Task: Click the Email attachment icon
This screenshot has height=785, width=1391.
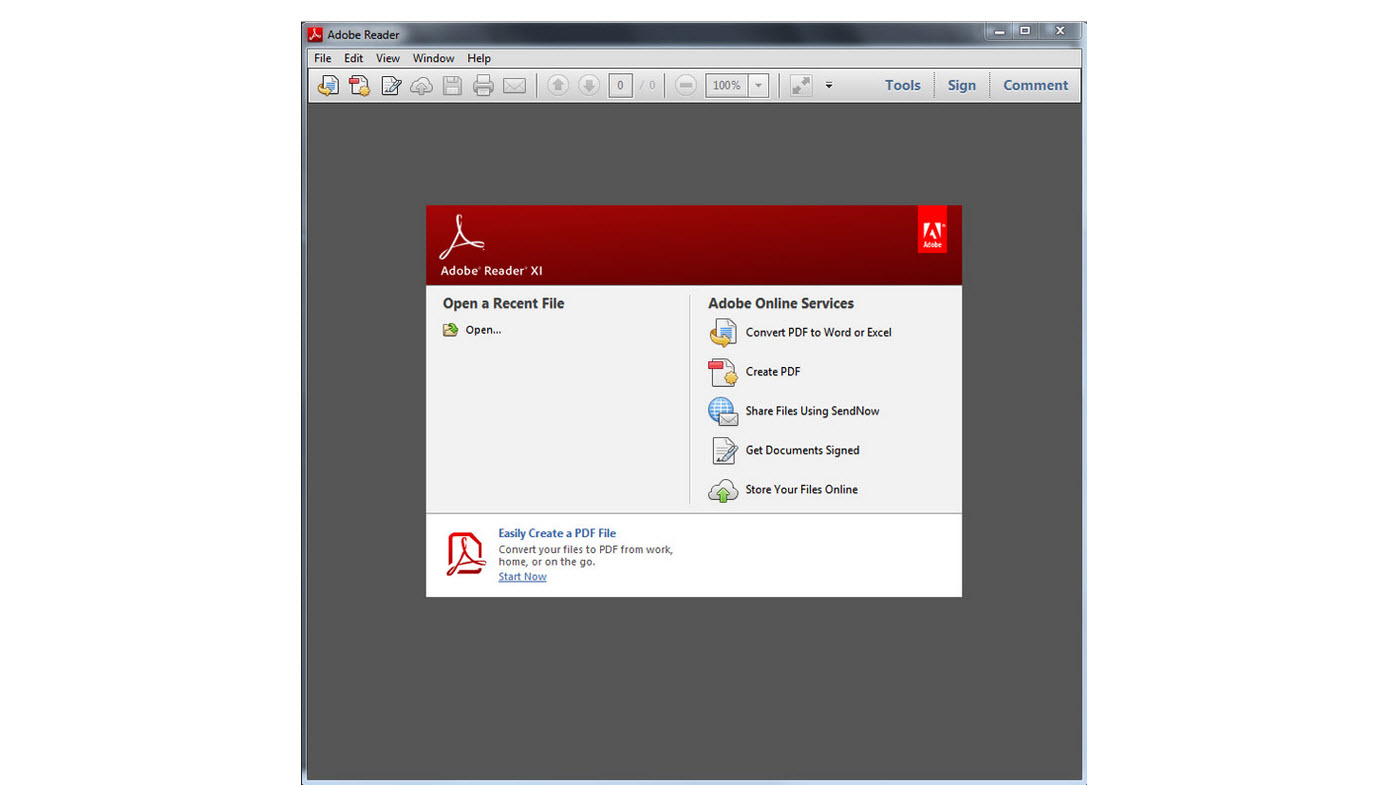Action: click(x=514, y=85)
